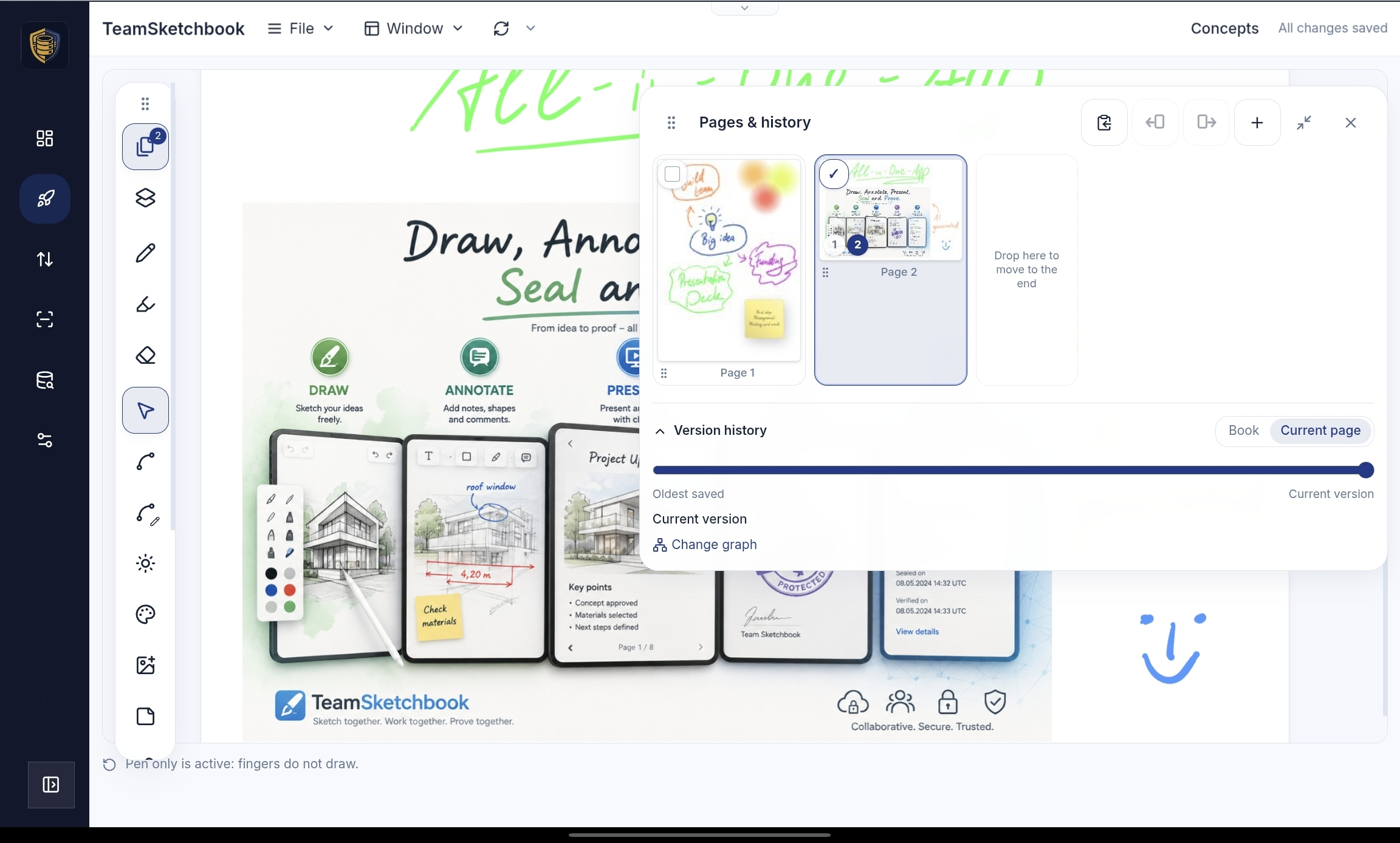This screenshot has height=843, width=1400.
Task: Open the color palette tool
Action: pyautogui.click(x=145, y=615)
